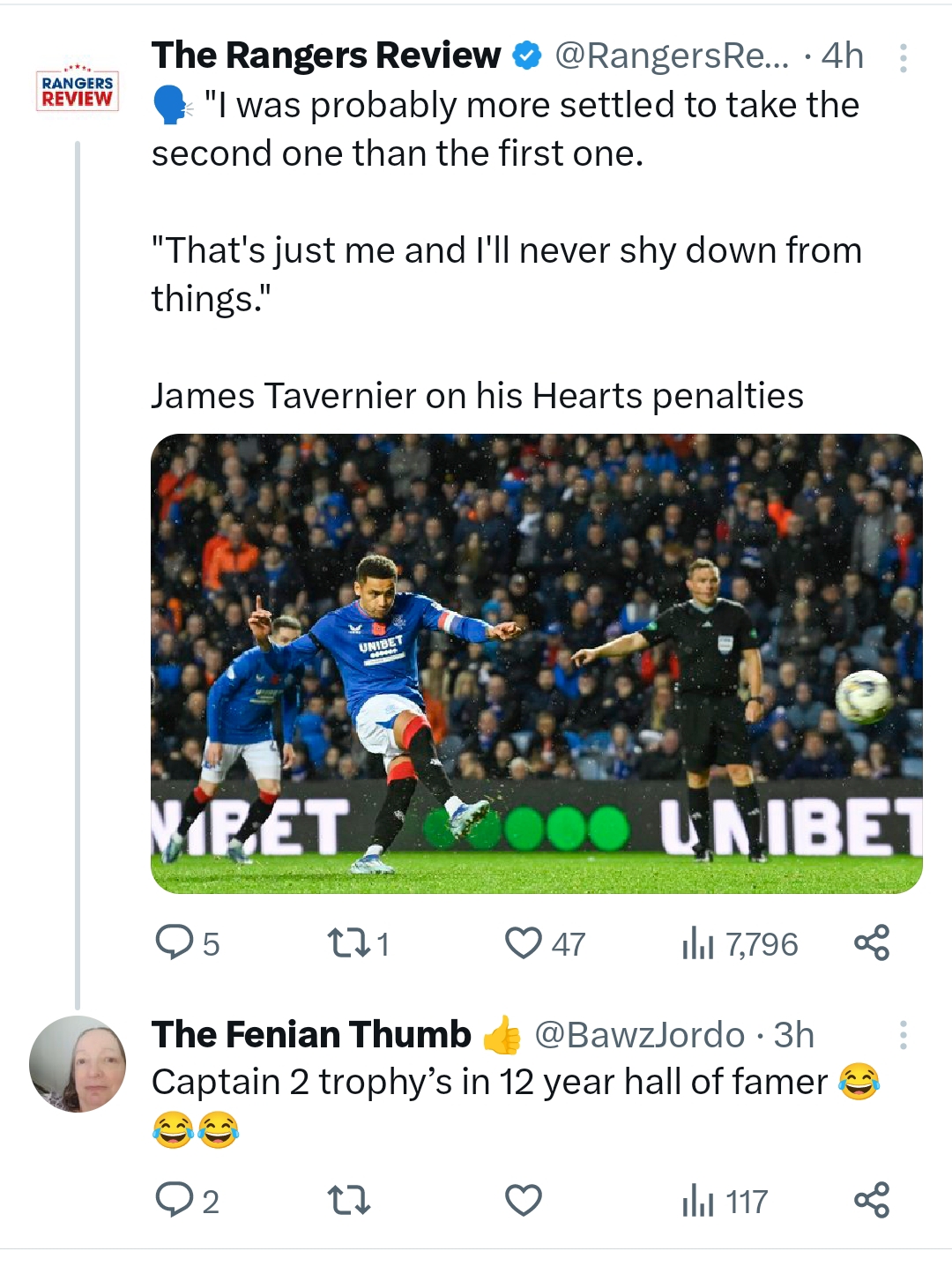The image size is (952, 1266).
Task: View the 117 views stat on reply
Action: click(x=725, y=1202)
